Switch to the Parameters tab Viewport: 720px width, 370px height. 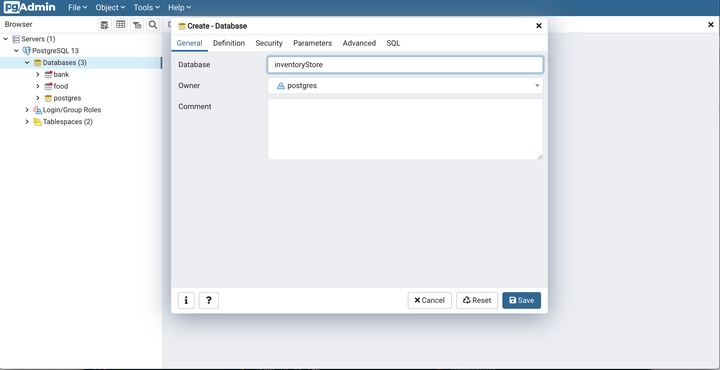point(312,43)
